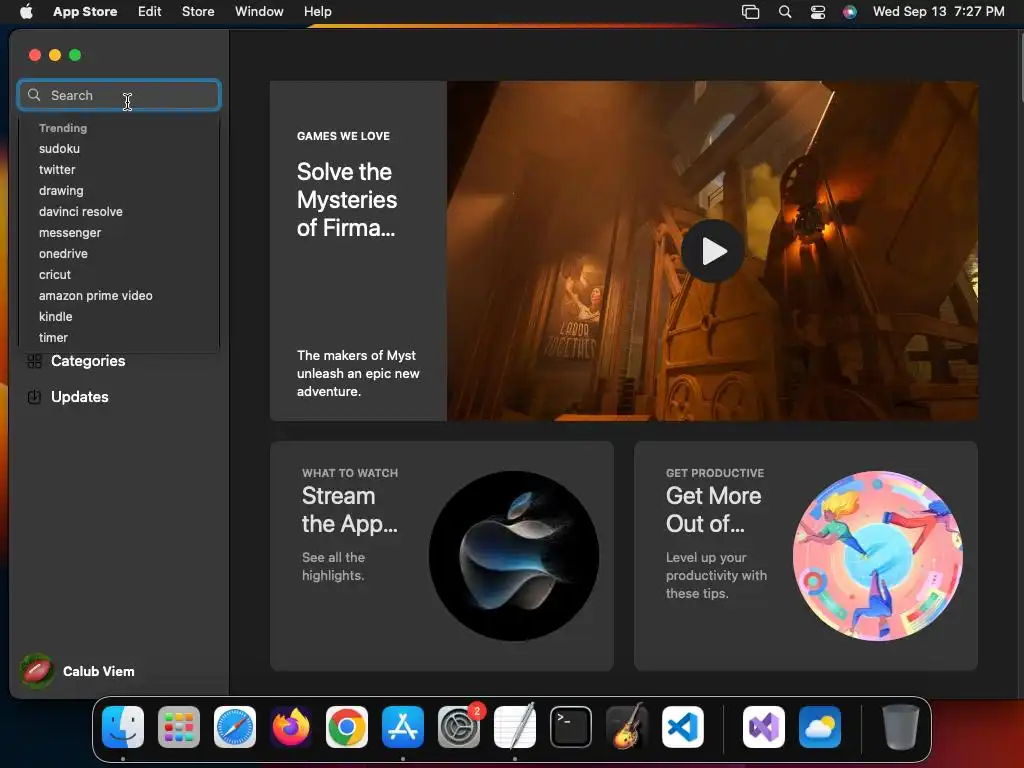Select 'cricut' from trending list
This screenshot has height=768, width=1024.
[54, 274]
